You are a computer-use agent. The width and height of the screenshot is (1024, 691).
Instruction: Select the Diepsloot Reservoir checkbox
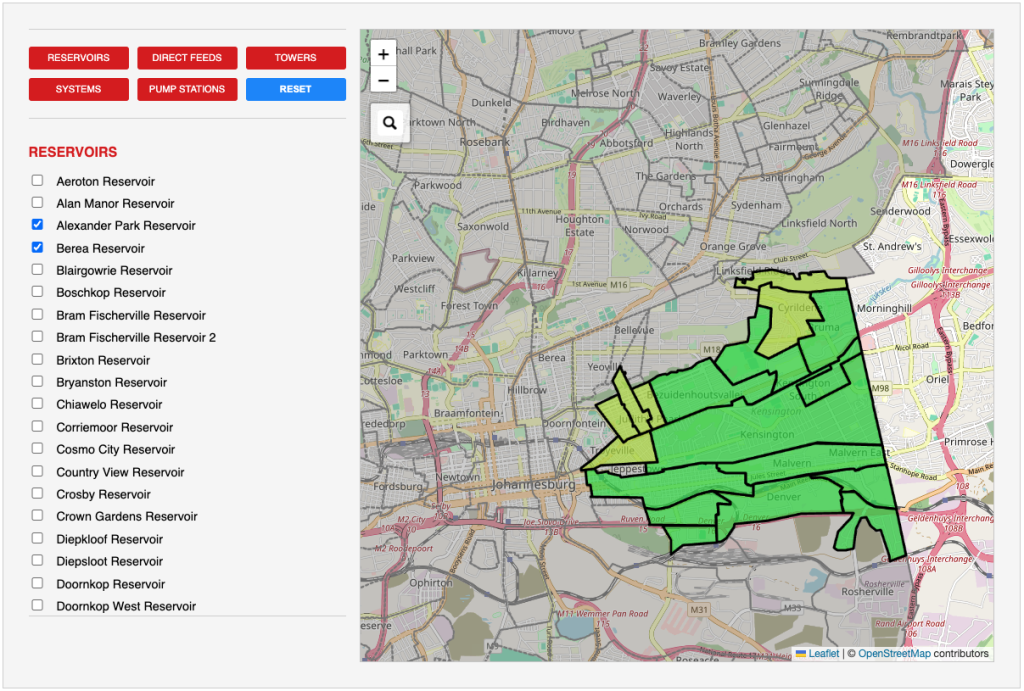coord(38,561)
